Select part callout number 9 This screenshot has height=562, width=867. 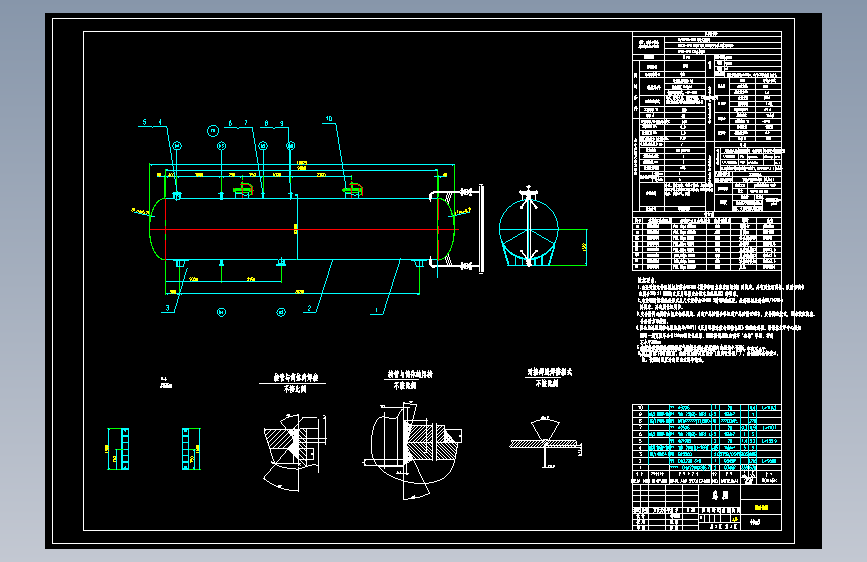coord(281,123)
